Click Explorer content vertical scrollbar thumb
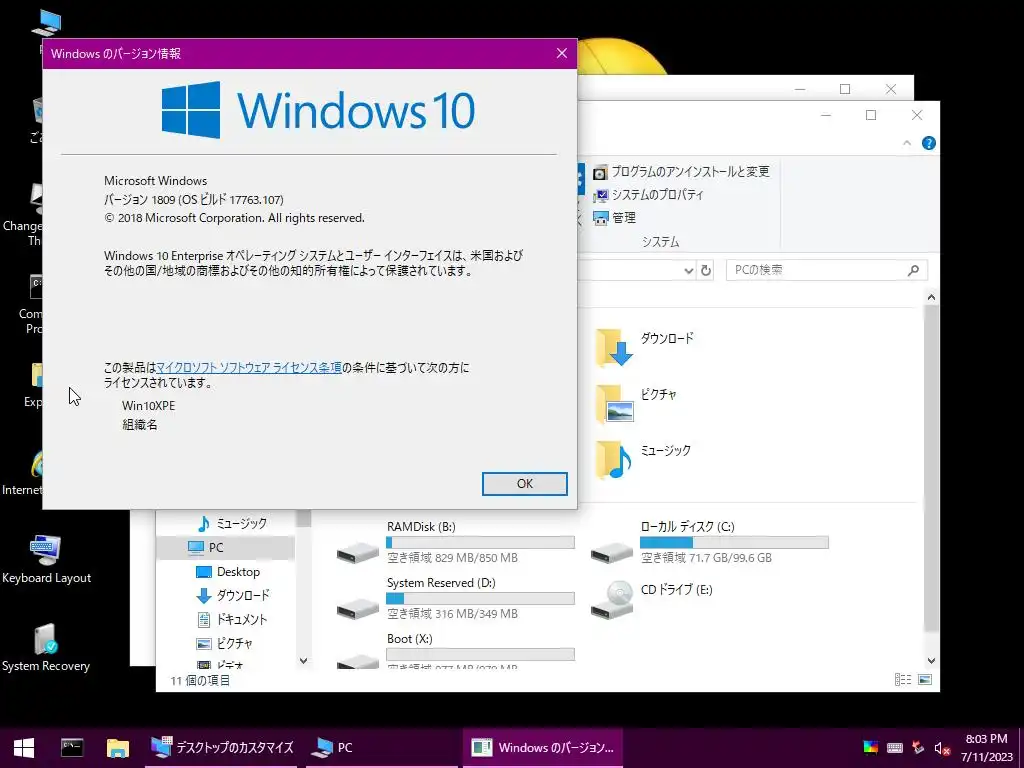The image size is (1024, 768). (x=931, y=467)
